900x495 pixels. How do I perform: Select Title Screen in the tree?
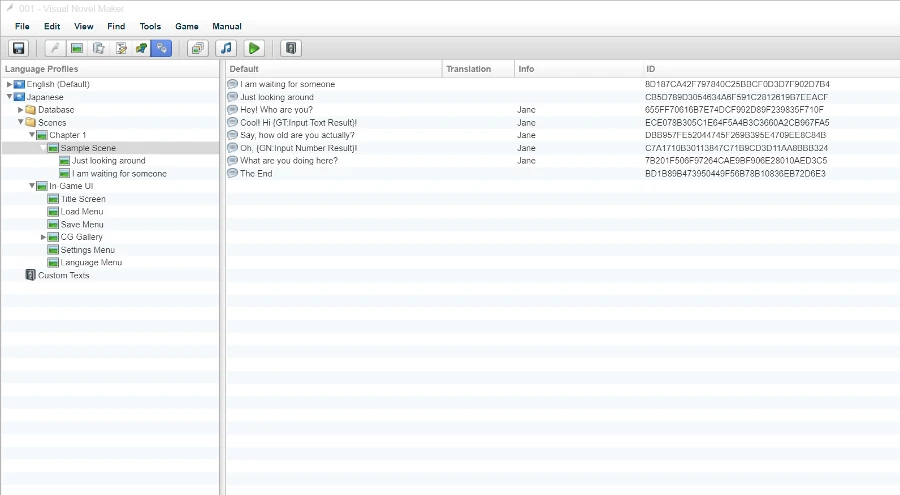click(82, 199)
